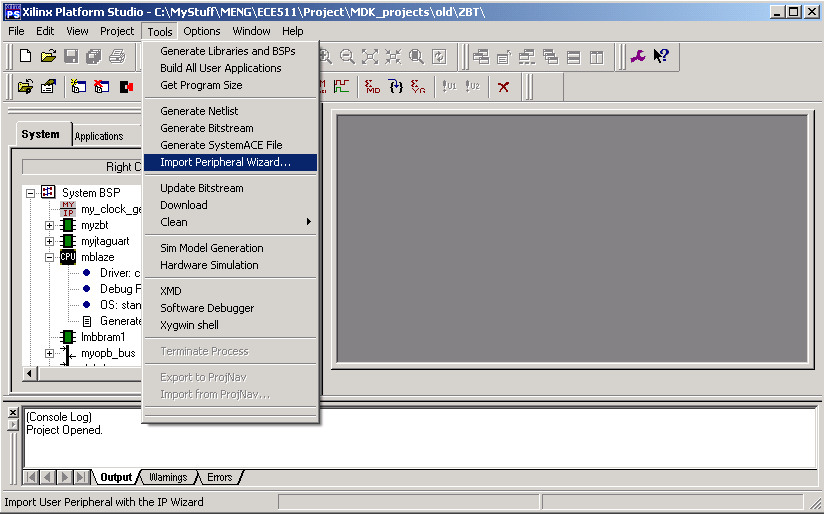Viewport: 824px width, 514px height.
Task: Click the MyIP icon for my_clock_gen
Action: (x=68, y=209)
